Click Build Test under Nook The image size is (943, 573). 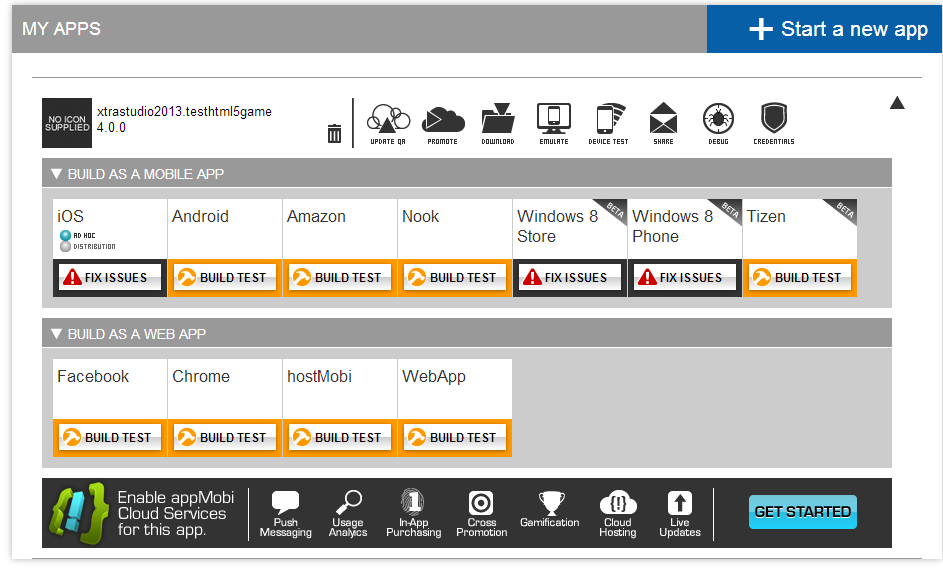tap(455, 277)
